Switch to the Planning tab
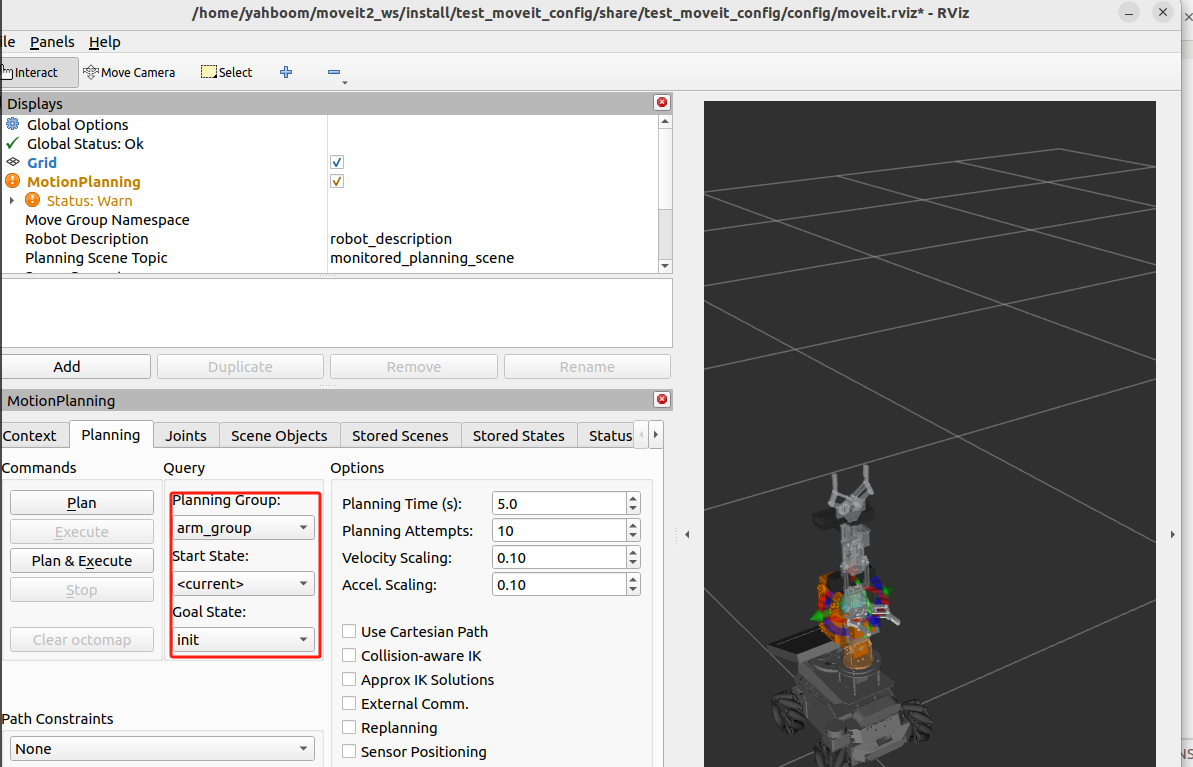The height and width of the screenshot is (767, 1193). click(x=111, y=434)
